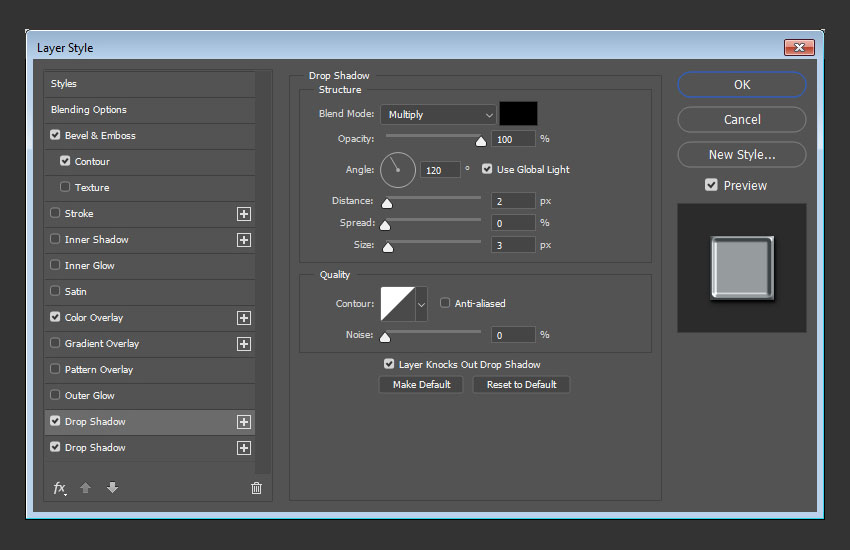850x550 pixels.
Task: Add another Inner Shadow with plus icon
Action: (244, 240)
